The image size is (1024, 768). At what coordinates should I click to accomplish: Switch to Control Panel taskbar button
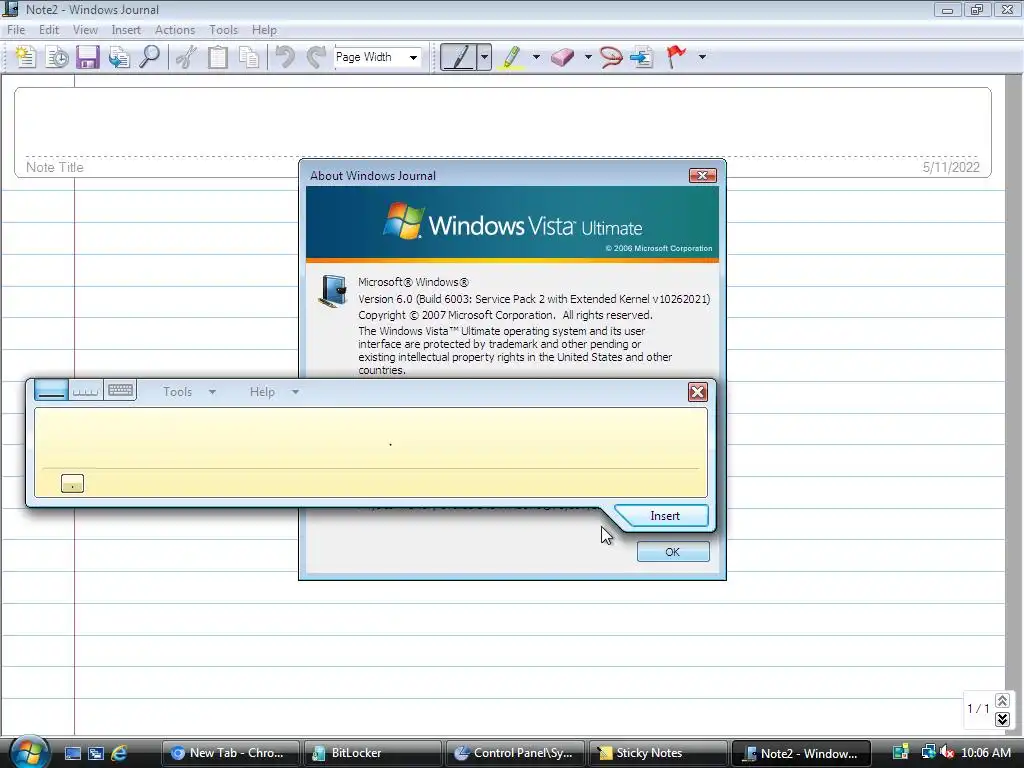pos(515,753)
